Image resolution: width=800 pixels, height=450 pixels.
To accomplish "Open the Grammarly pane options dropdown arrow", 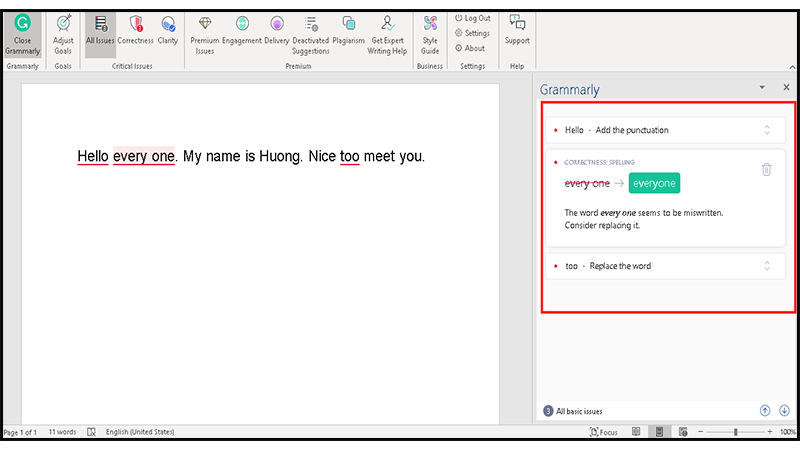I will 762,87.
